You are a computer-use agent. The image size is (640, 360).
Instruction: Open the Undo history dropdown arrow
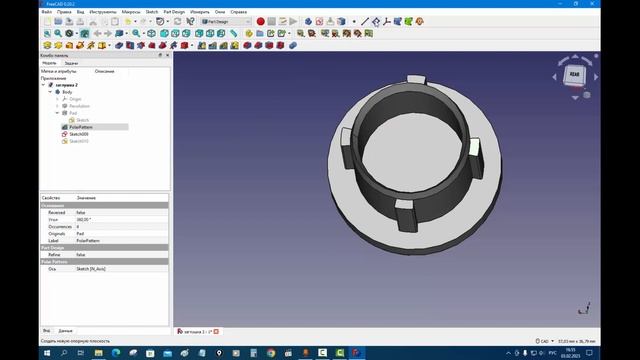[x=135, y=22]
